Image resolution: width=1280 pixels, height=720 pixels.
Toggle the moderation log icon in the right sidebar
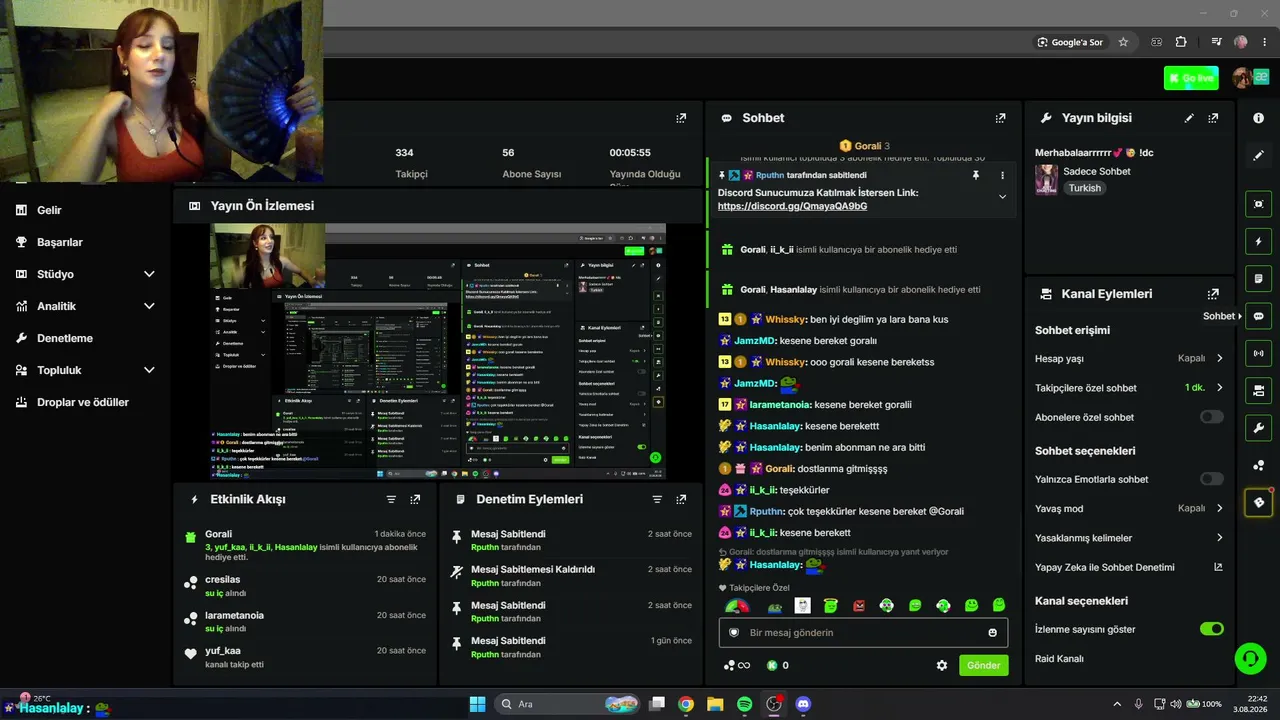[x=1258, y=278]
